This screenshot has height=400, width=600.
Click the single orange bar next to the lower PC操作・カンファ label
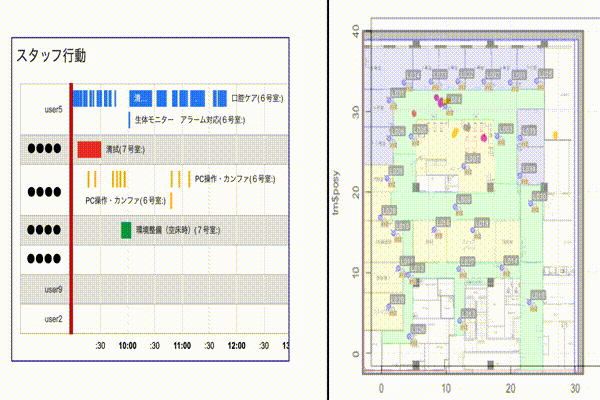[171, 201]
